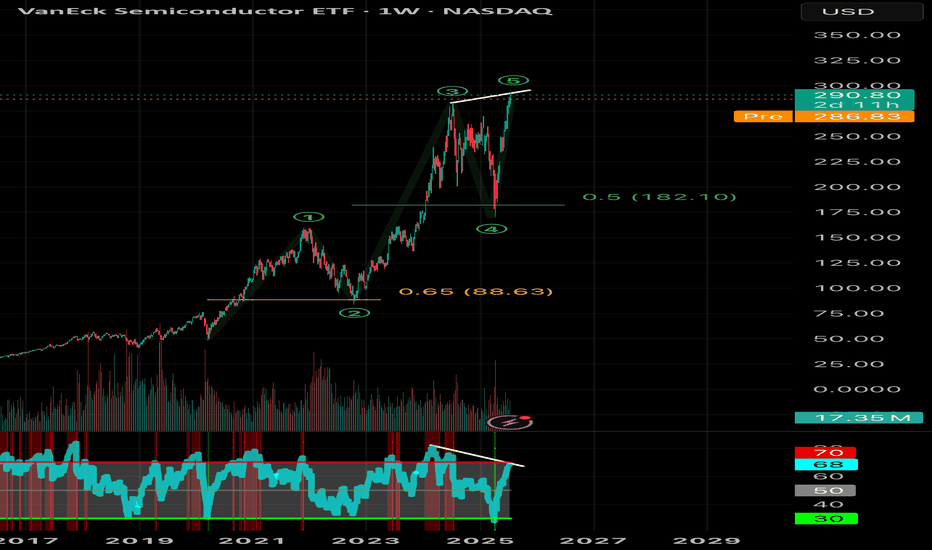Click the cyan RSI 68 value label

(x=826, y=464)
